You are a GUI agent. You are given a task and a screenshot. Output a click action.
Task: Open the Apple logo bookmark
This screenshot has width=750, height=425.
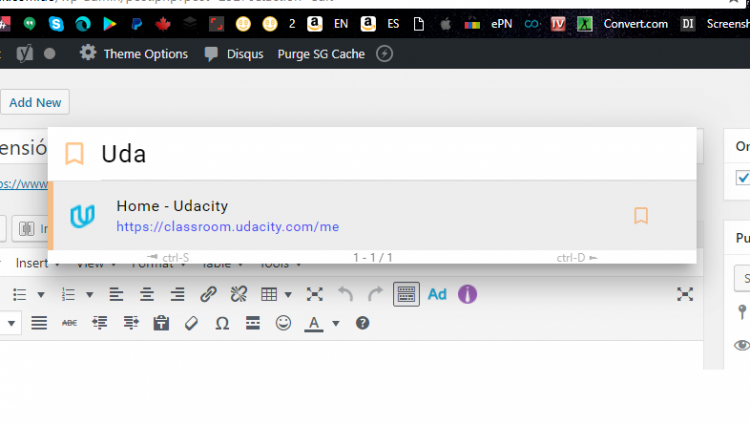click(x=445, y=23)
